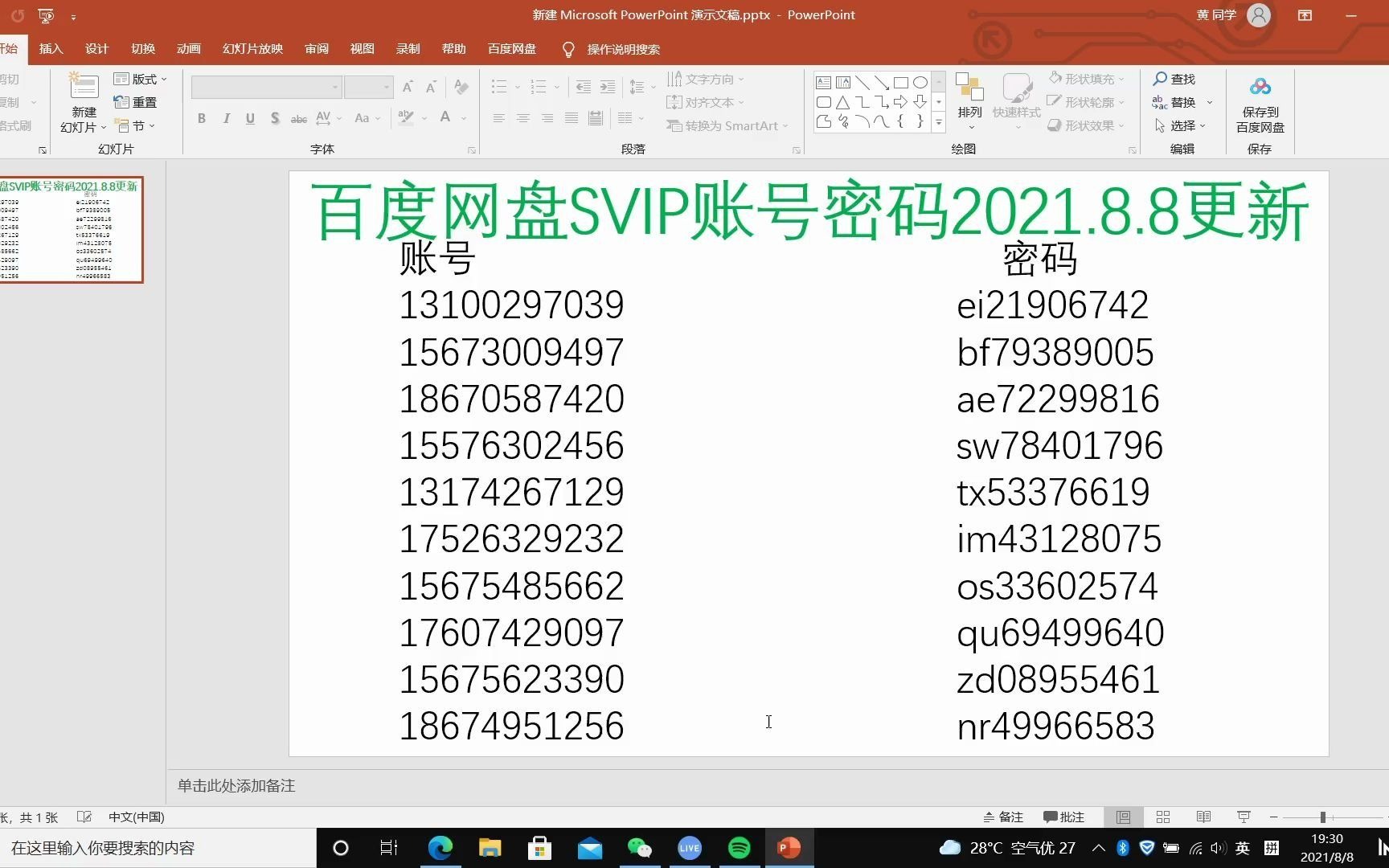Toggle align text left
The width and height of the screenshot is (1389, 868).
point(499,118)
